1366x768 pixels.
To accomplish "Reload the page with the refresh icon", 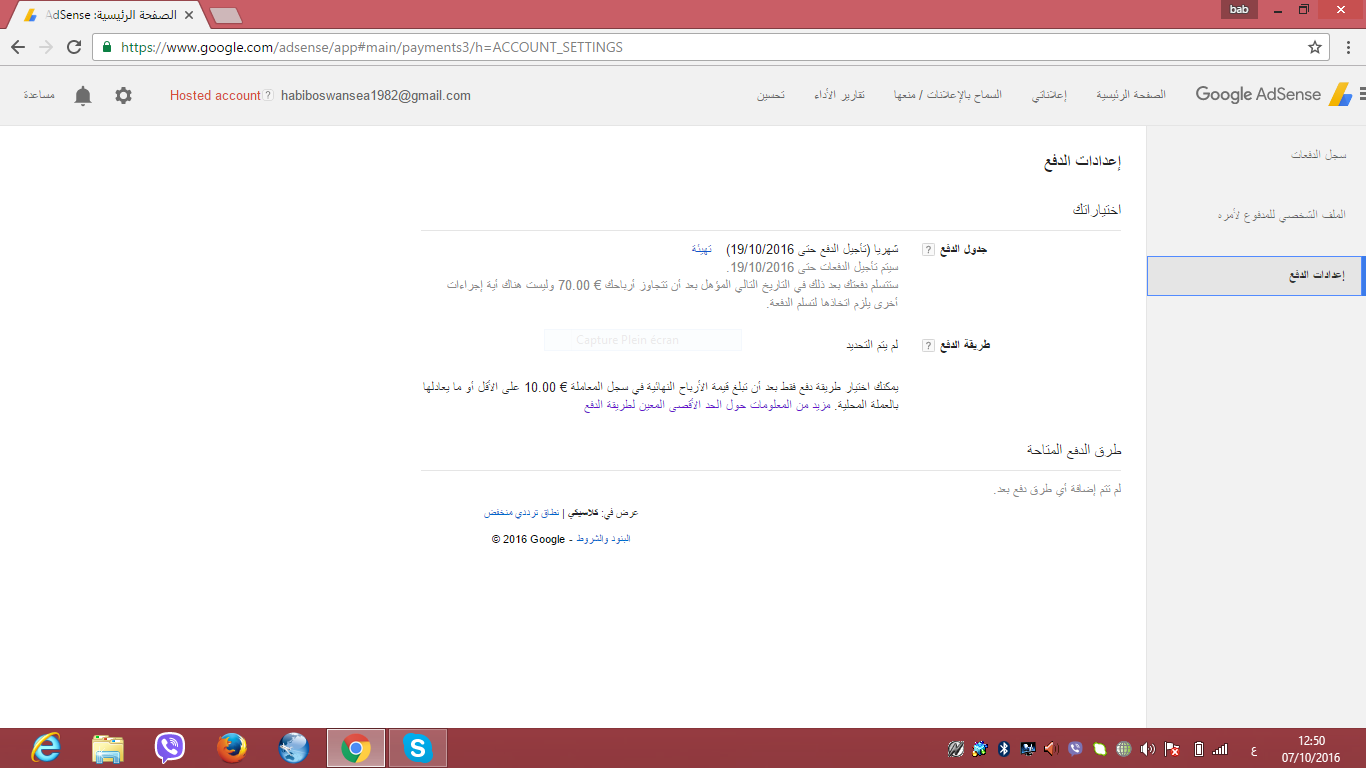I will [x=74, y=47].
